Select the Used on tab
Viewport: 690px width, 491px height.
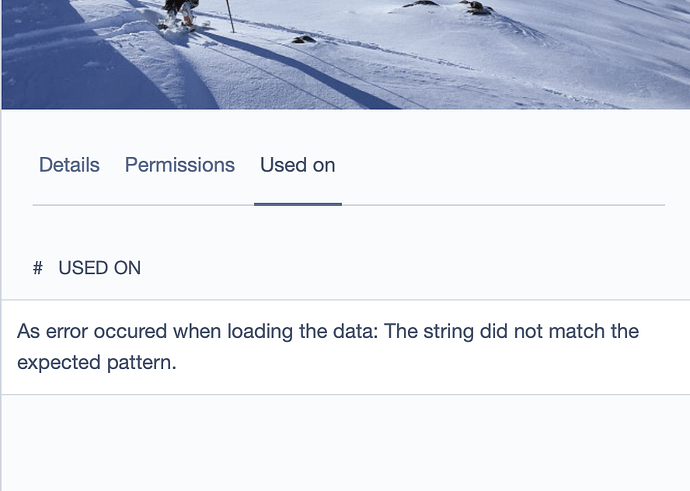pyautogui.click(x=297, y=165)
